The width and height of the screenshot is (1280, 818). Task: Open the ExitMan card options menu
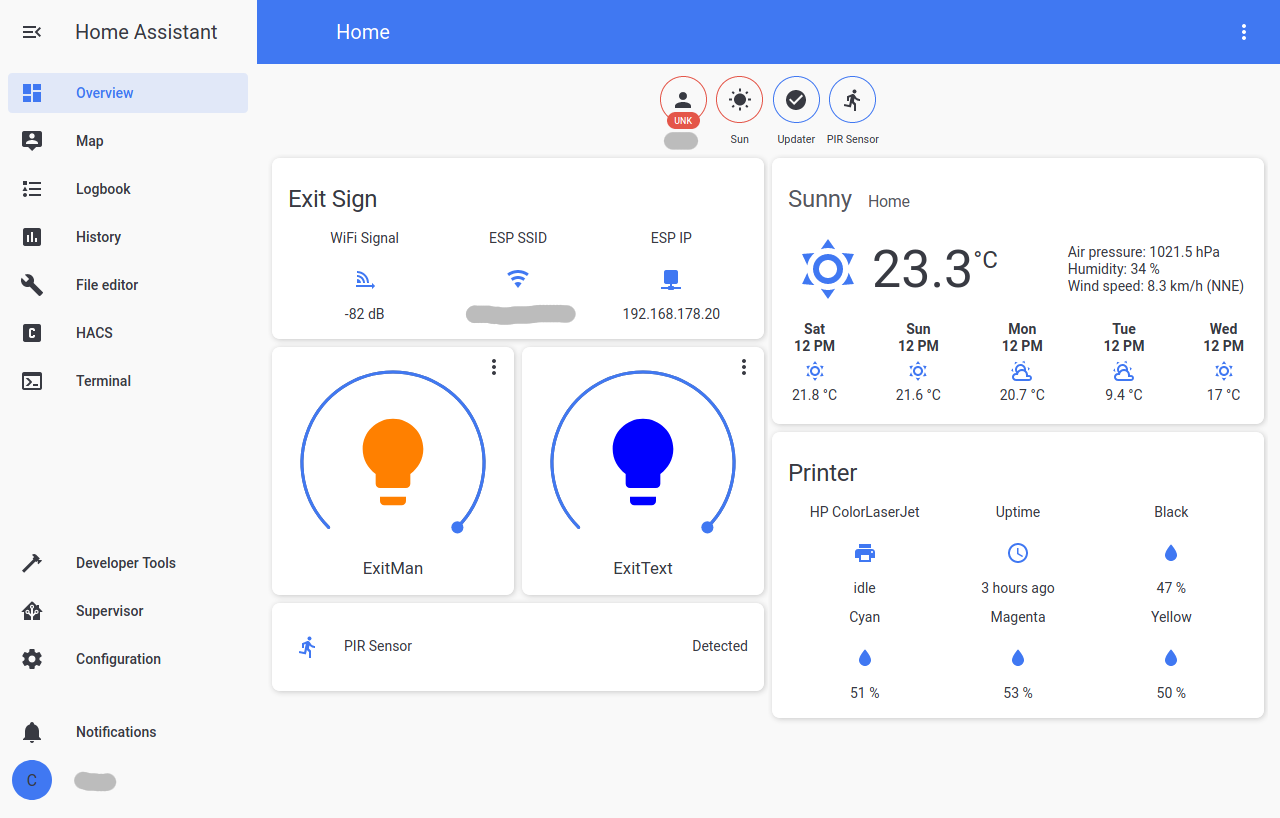[x=493, y=367]
